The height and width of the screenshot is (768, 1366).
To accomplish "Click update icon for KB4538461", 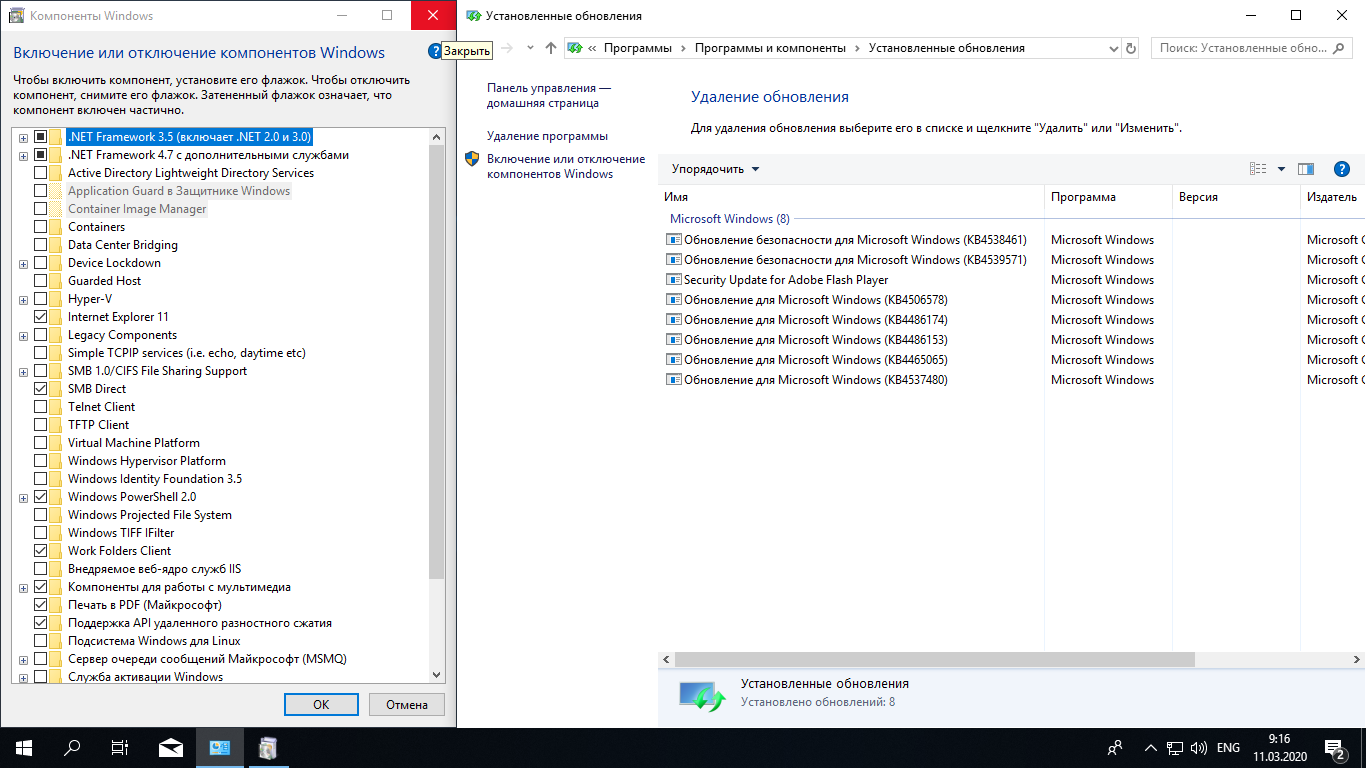I will [673, 240].
